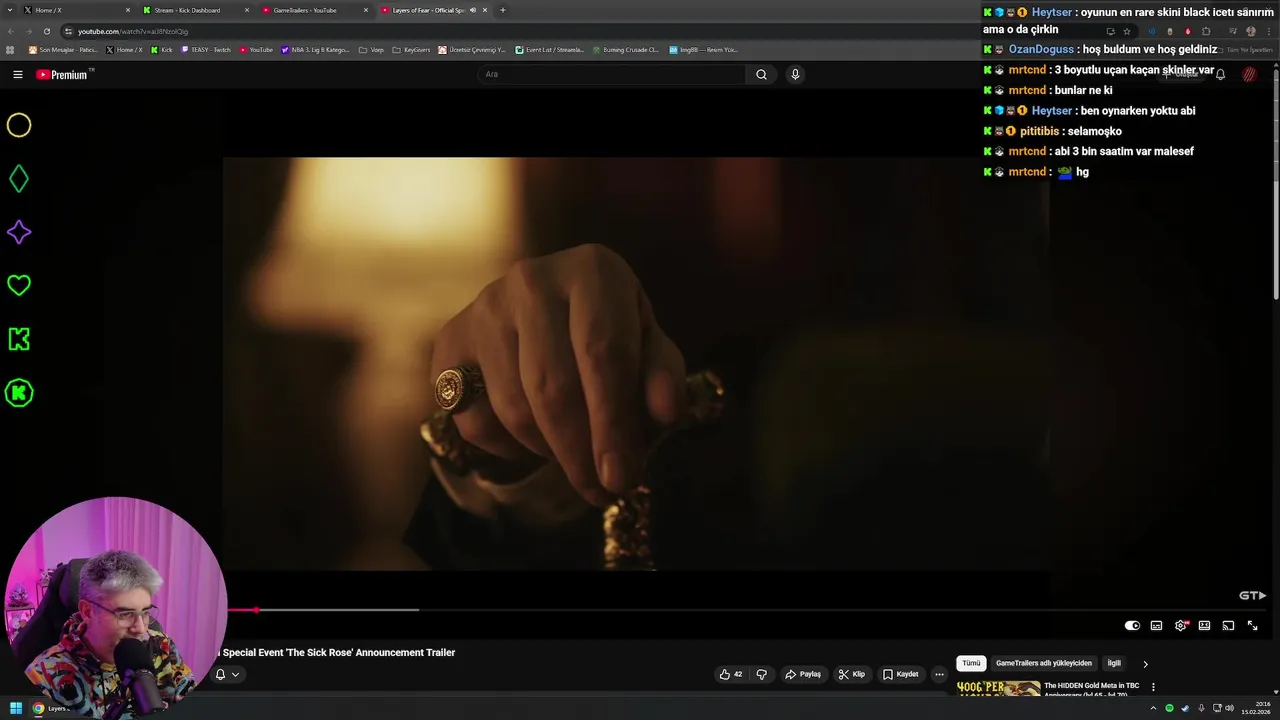Show next filter chips arrow
This screenshot has width=1280, height=720.
[1145, 663]
